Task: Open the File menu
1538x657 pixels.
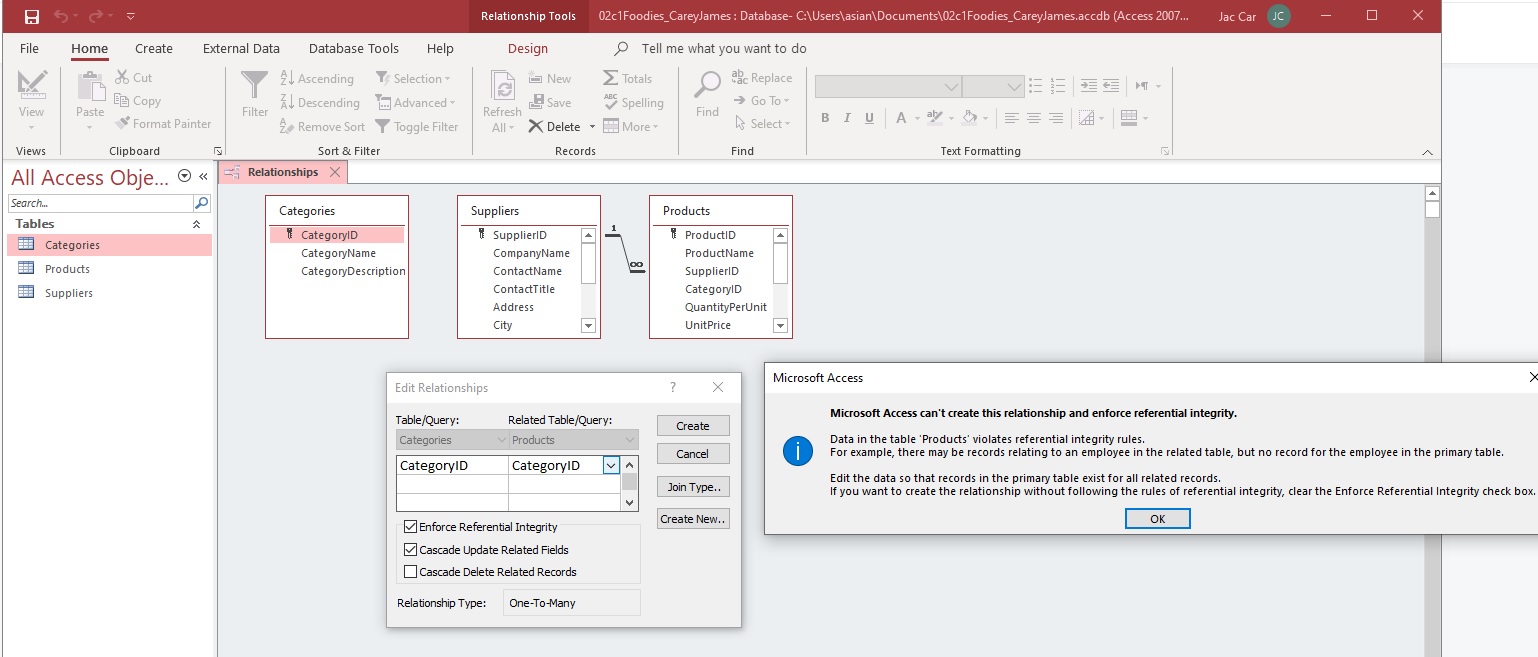Action: point(29,48)
